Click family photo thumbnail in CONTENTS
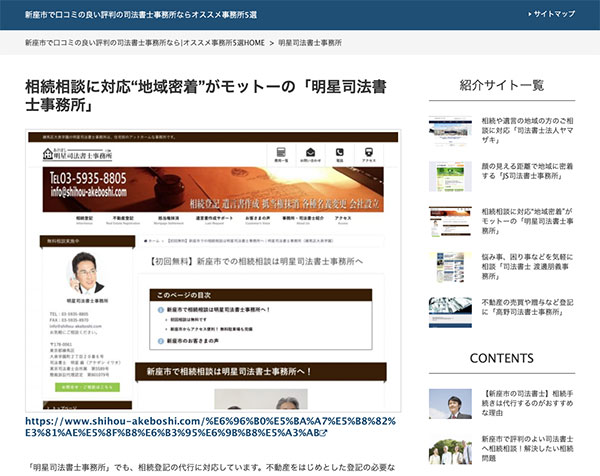This screenshot has width=600, height=476. click(450, 452)
